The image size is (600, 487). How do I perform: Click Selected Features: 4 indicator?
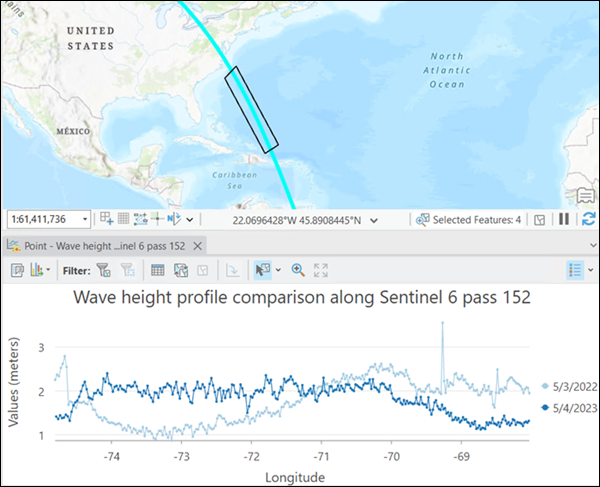470,219
